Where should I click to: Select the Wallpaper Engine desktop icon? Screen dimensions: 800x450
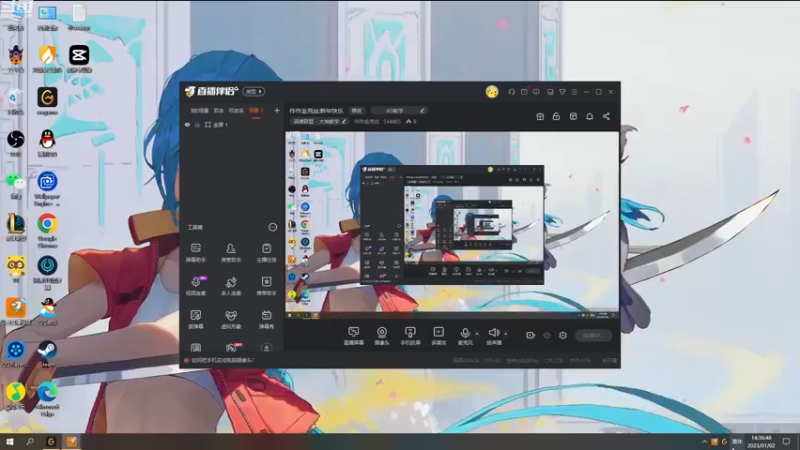pyautogui.click(x=47, y=188)
